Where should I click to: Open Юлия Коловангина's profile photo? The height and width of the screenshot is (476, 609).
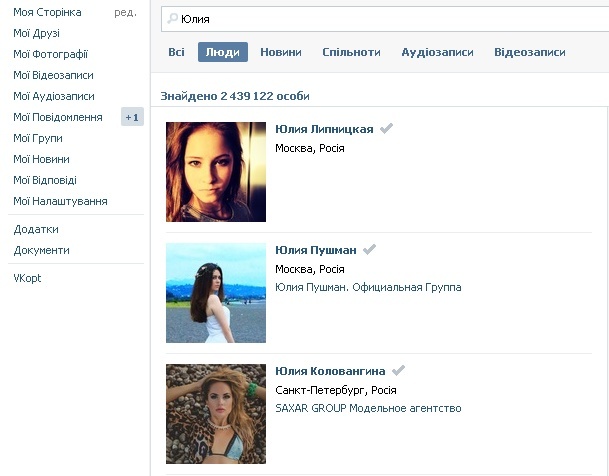[216, 414]
